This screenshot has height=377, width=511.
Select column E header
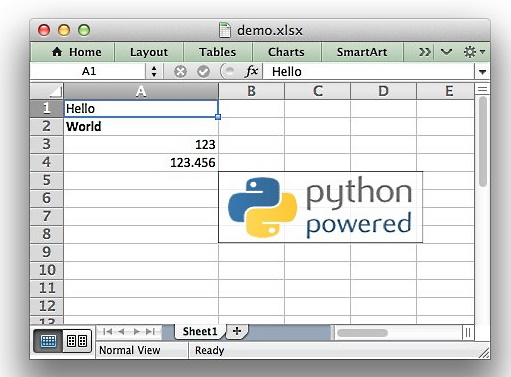coord(445,91)
